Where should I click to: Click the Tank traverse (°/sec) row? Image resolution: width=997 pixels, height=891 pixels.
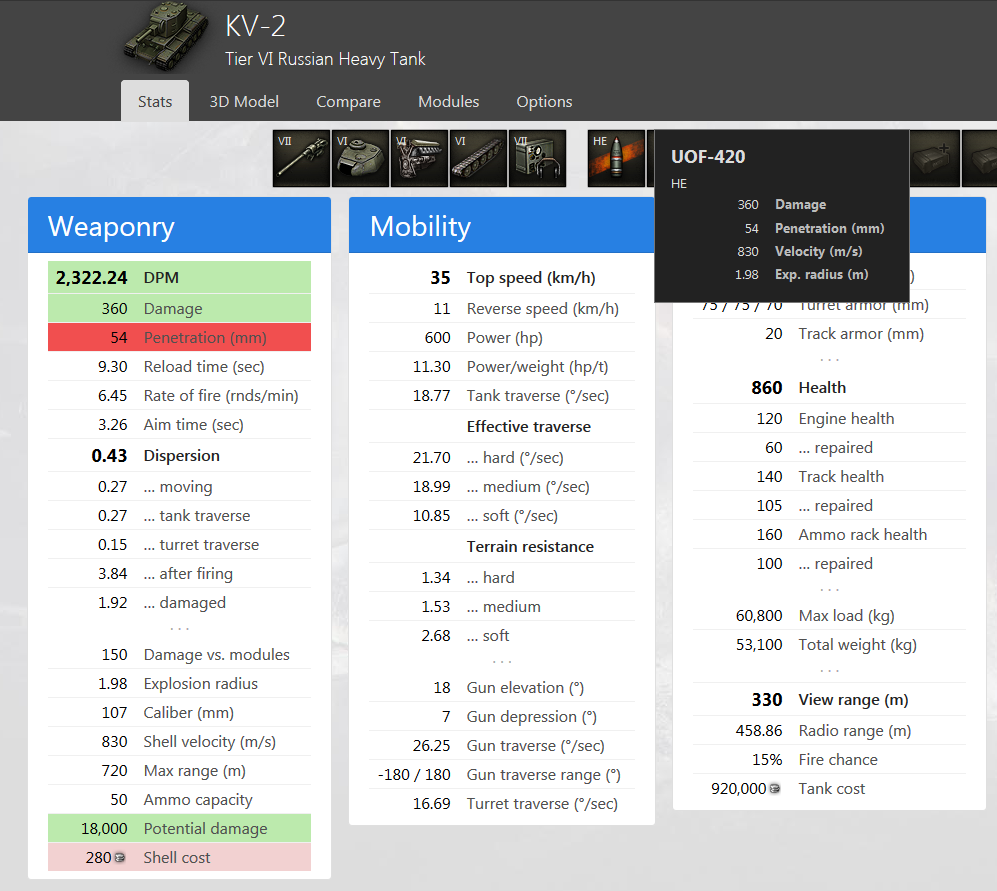click(502, 396)
